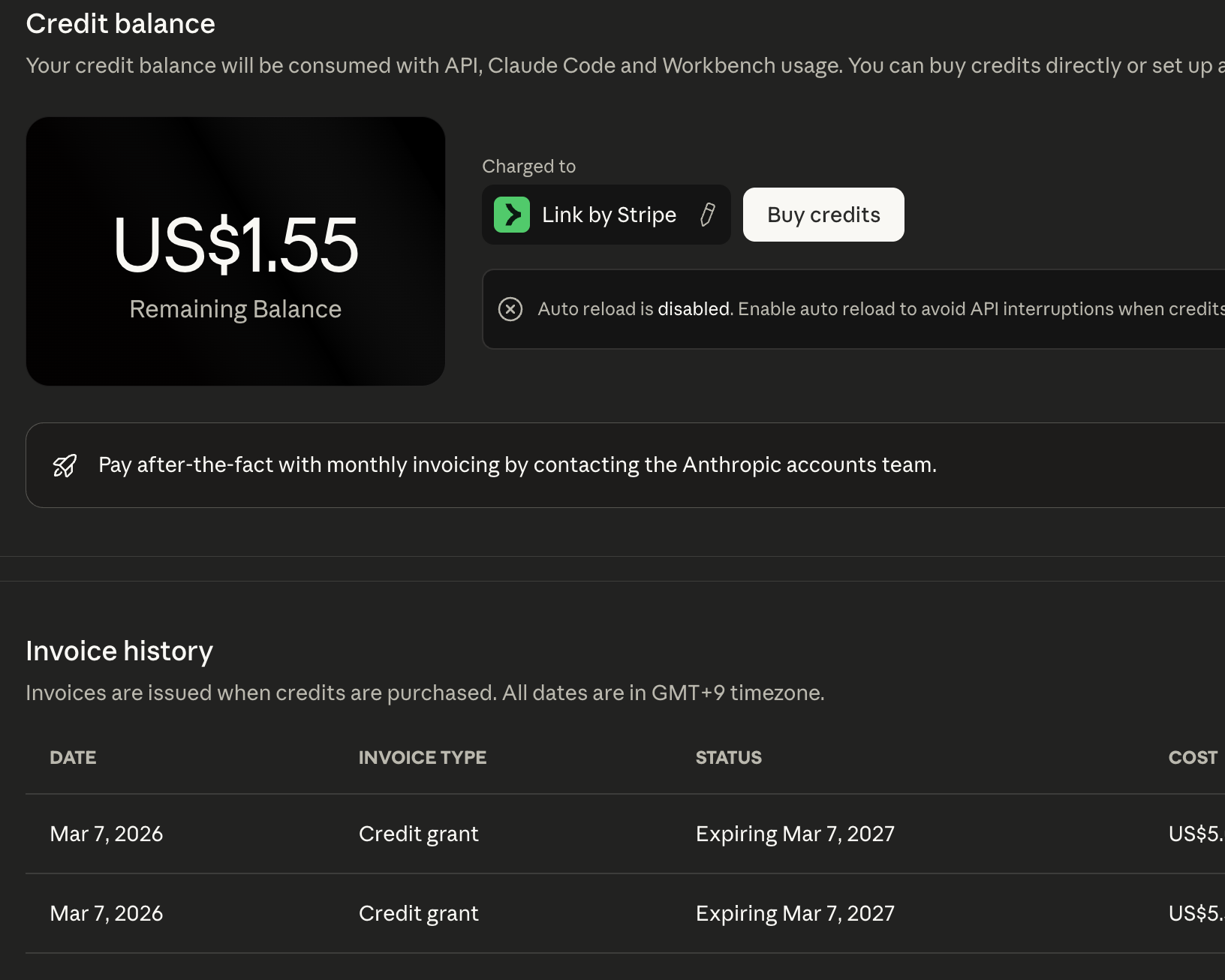Select the first row's Mar 7, 2026 date

click(106, 834)
